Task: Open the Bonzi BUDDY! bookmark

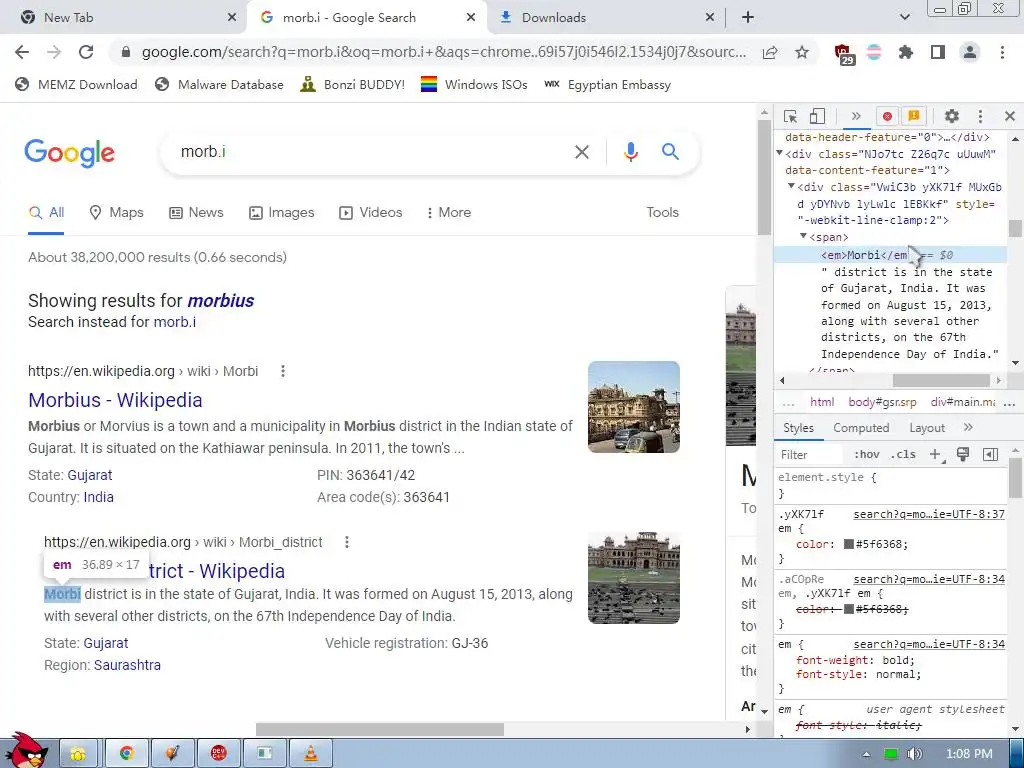Action: (352, 85)
